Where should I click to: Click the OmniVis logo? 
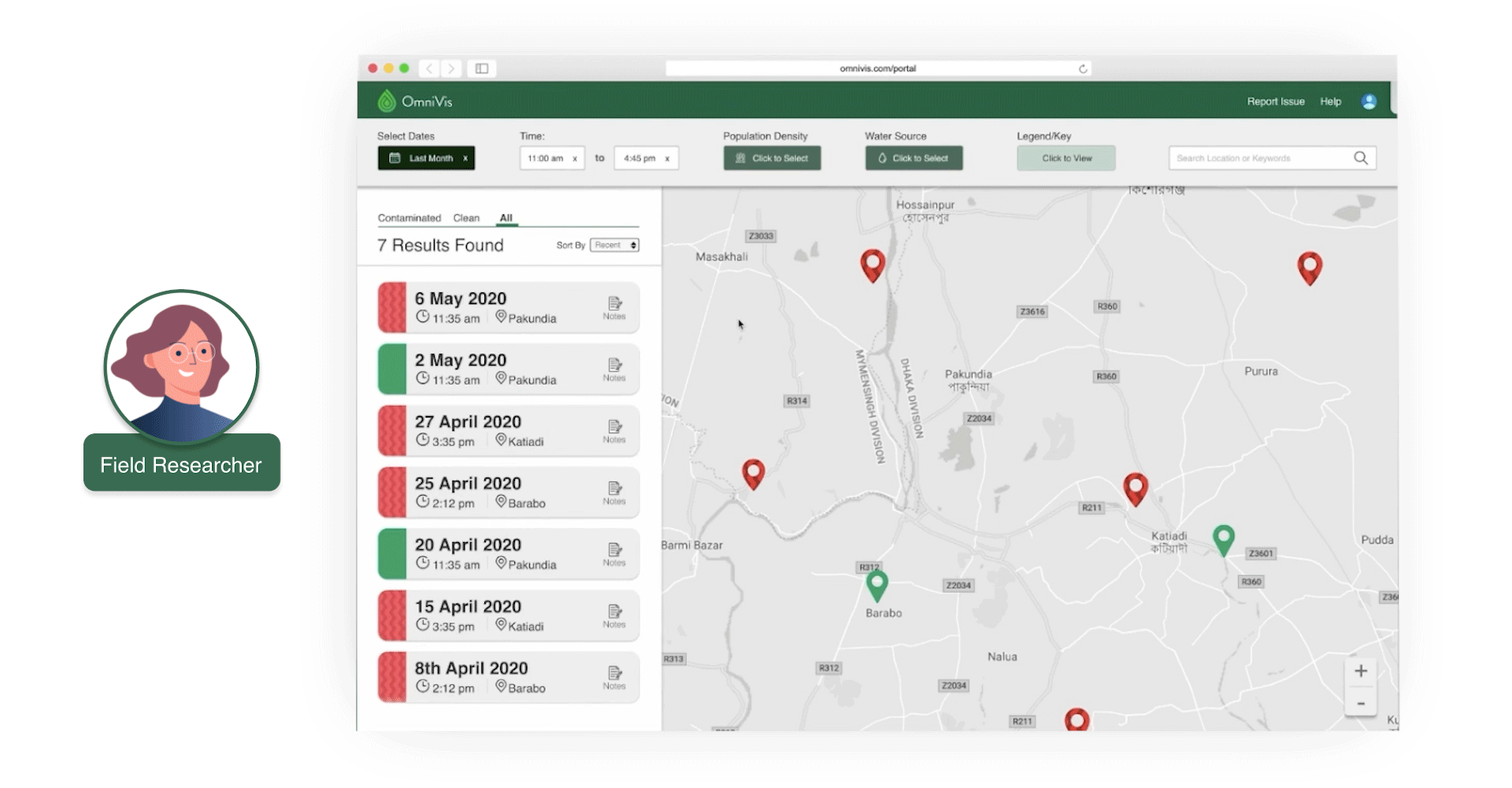coord(415,101)
